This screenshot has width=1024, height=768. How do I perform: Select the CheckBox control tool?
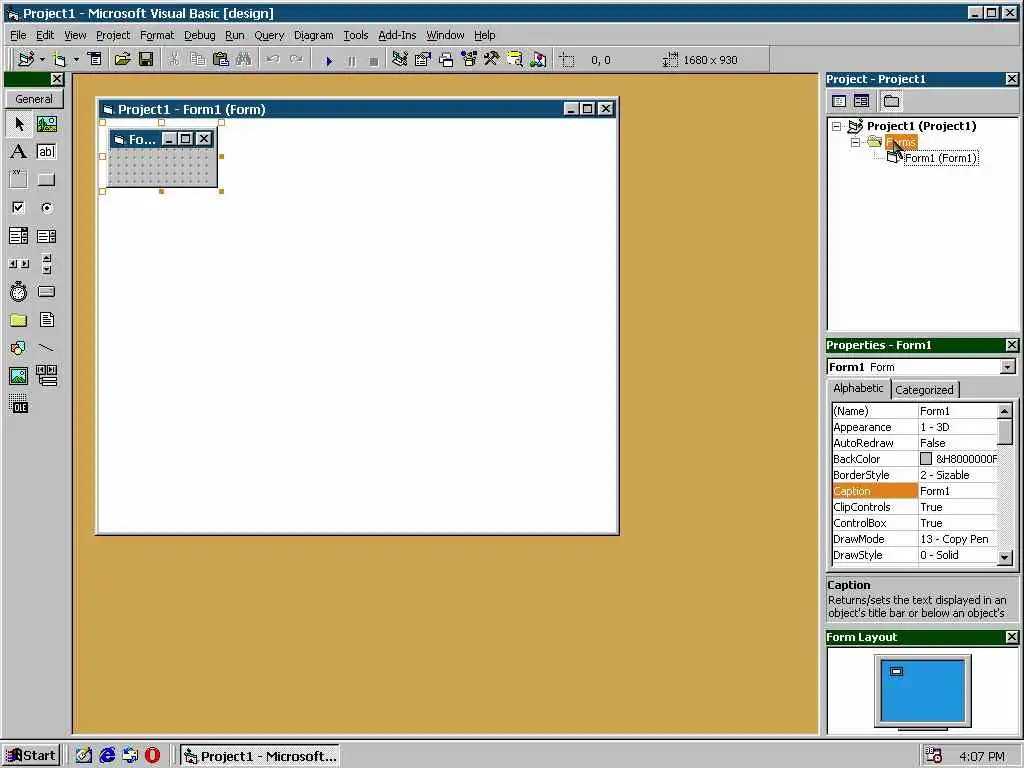click(x=19, y=208)
